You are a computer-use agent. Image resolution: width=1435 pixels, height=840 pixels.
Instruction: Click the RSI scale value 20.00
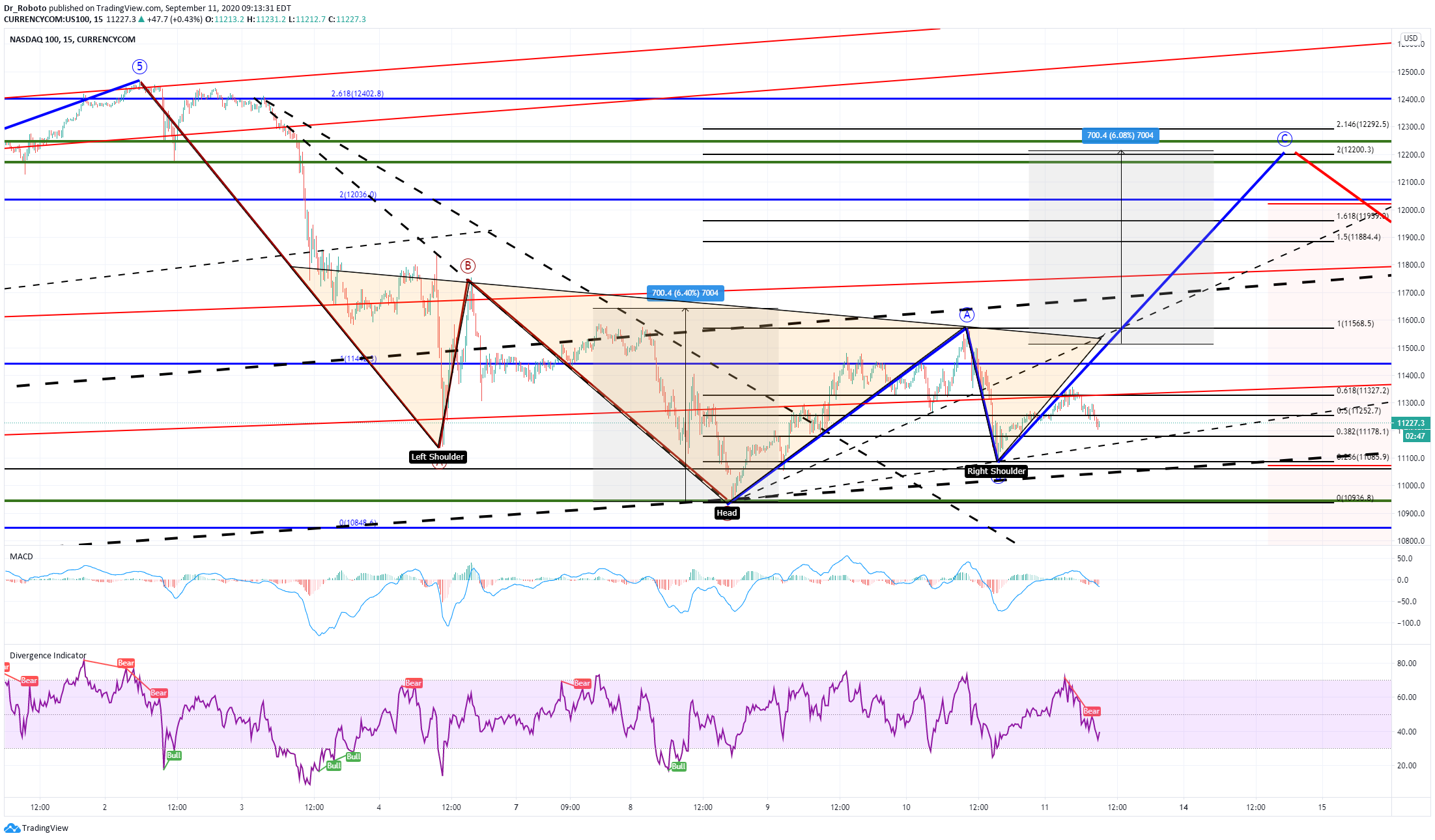coord(1407,765)
